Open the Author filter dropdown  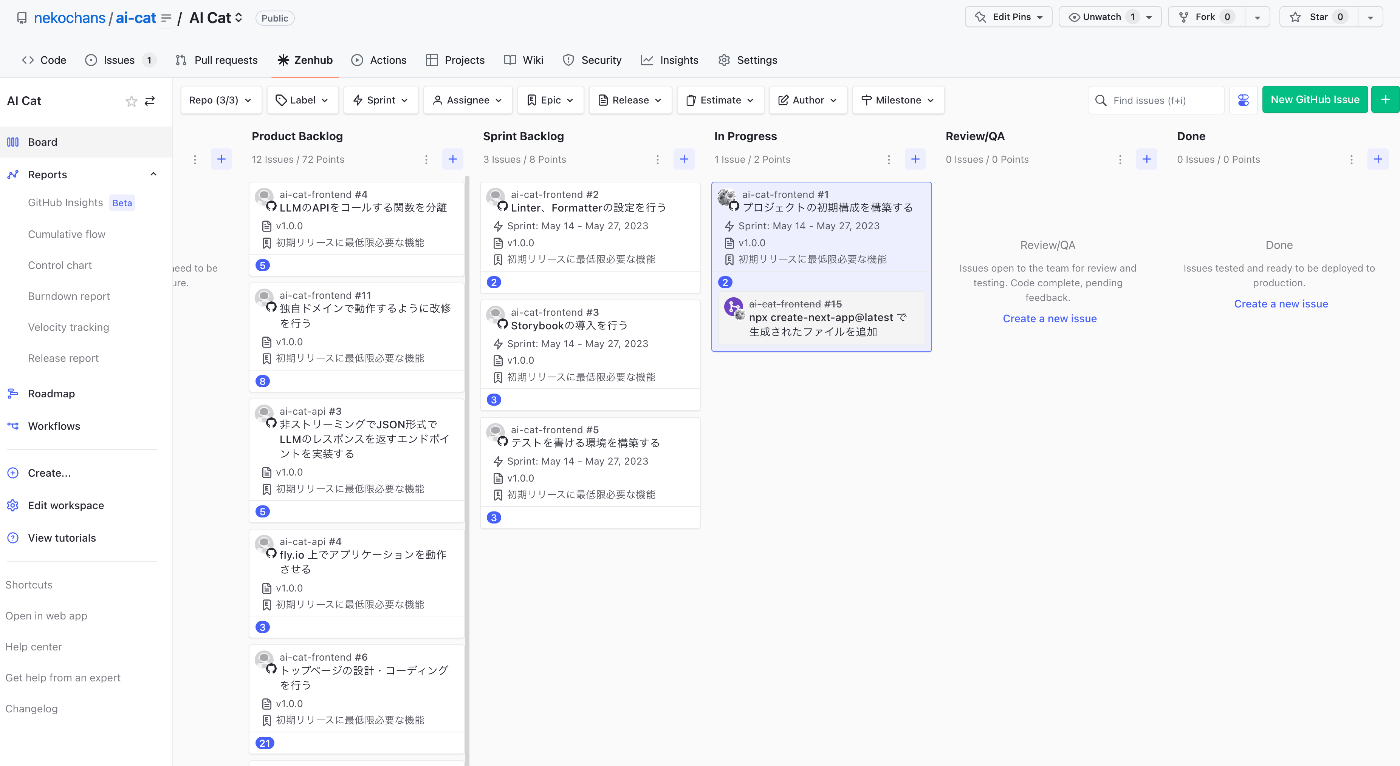click(x=808, y=100)
